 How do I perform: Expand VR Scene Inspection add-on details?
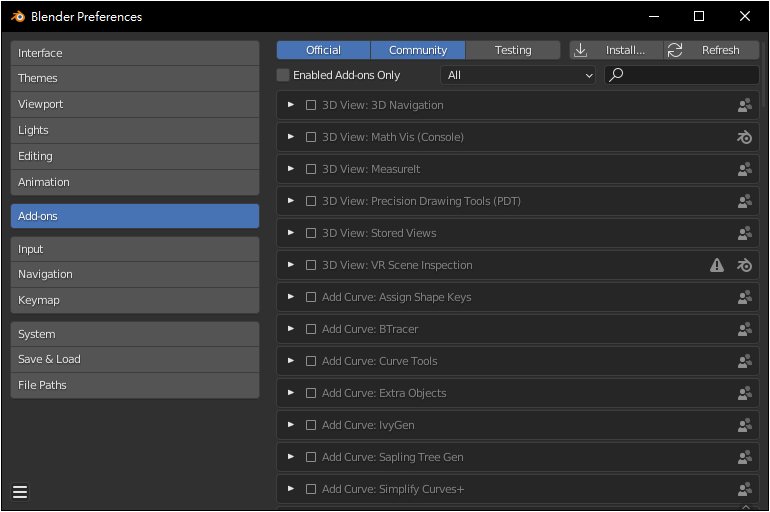(291, 265)
